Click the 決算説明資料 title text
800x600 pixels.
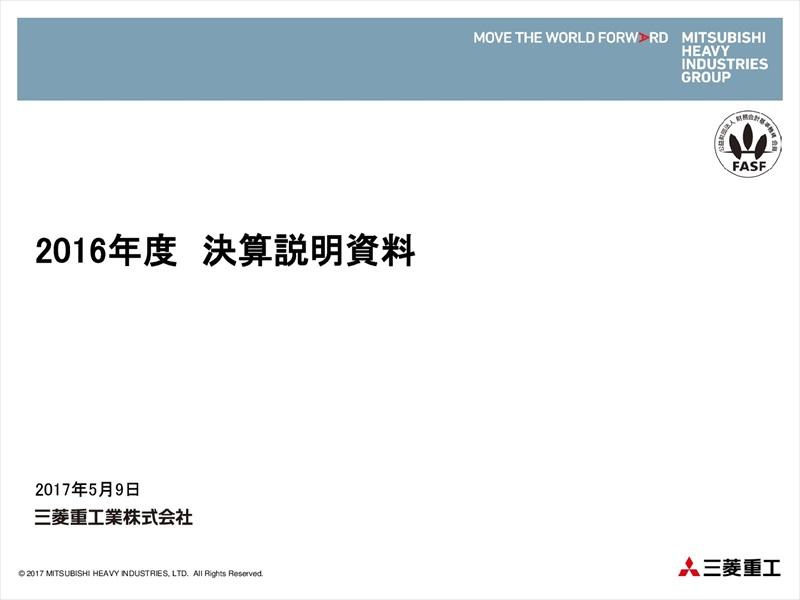tap(309, 251)
